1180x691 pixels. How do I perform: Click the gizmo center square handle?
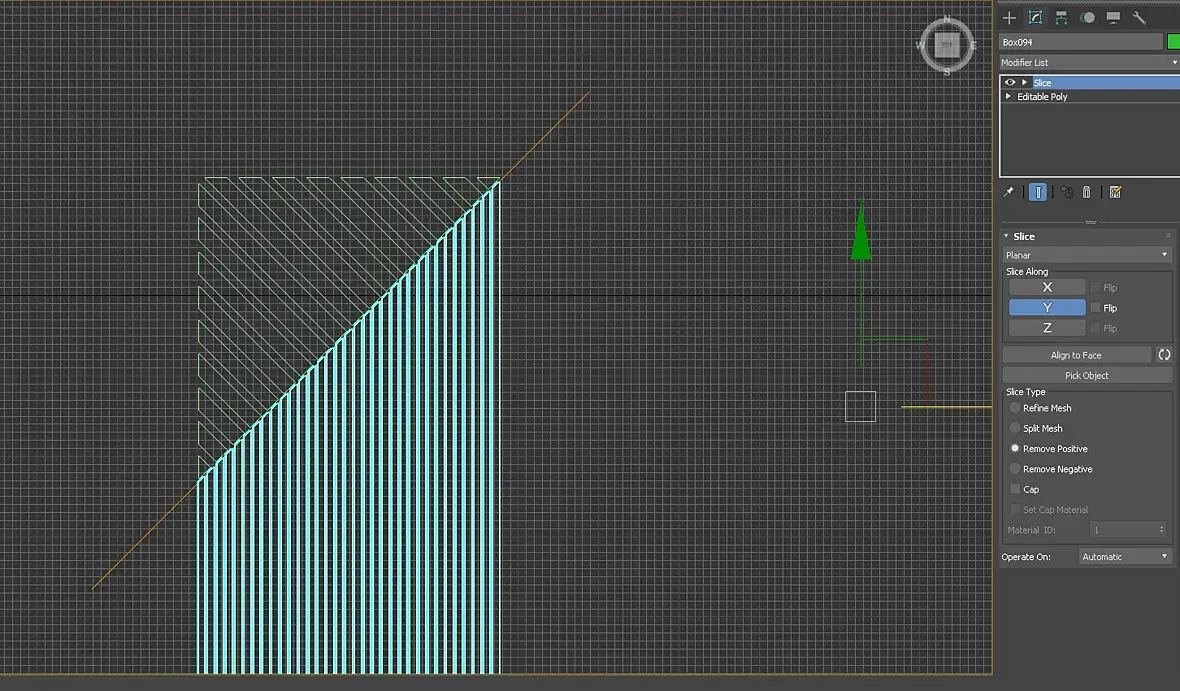(860, 406)
